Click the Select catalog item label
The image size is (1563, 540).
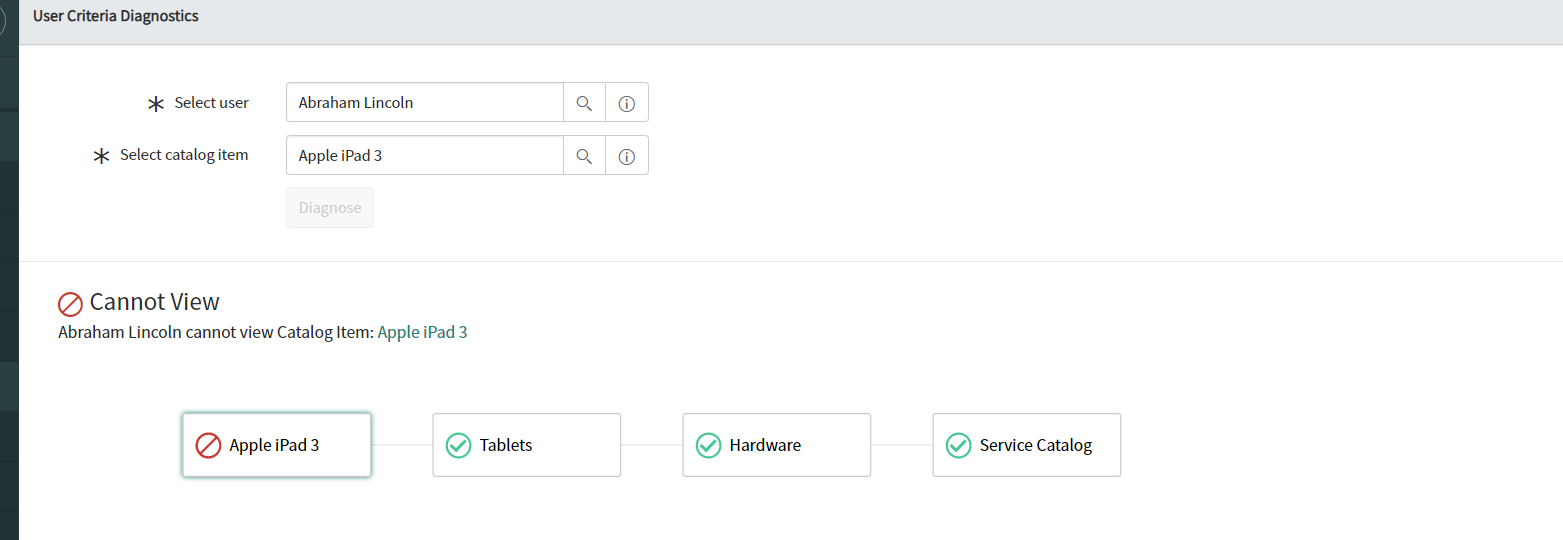184,155
